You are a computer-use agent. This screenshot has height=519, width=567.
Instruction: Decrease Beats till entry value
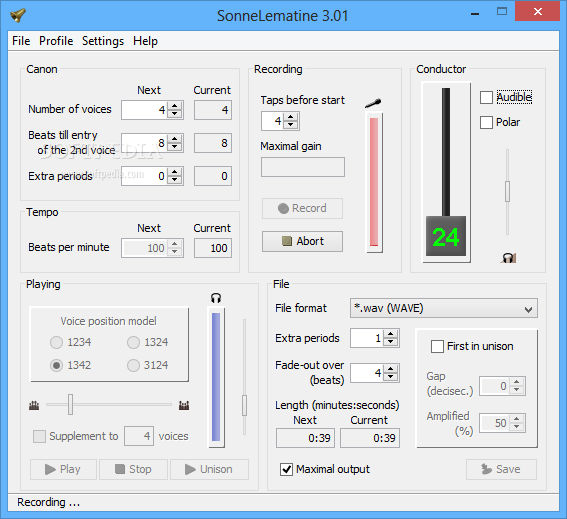tap(175, 147)
